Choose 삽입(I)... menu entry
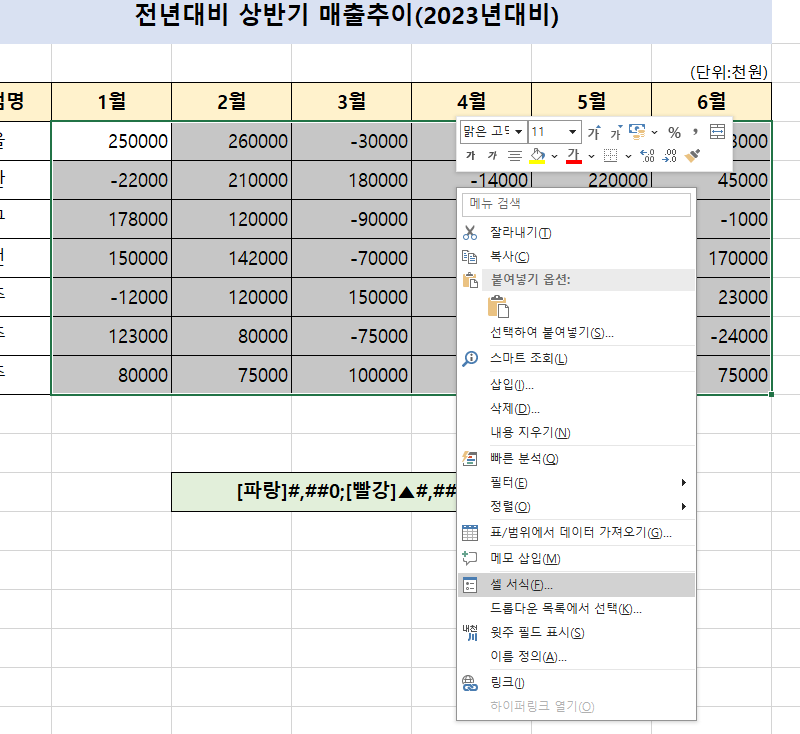Screen dimensions: 800x734 click(x=577, y=385)
